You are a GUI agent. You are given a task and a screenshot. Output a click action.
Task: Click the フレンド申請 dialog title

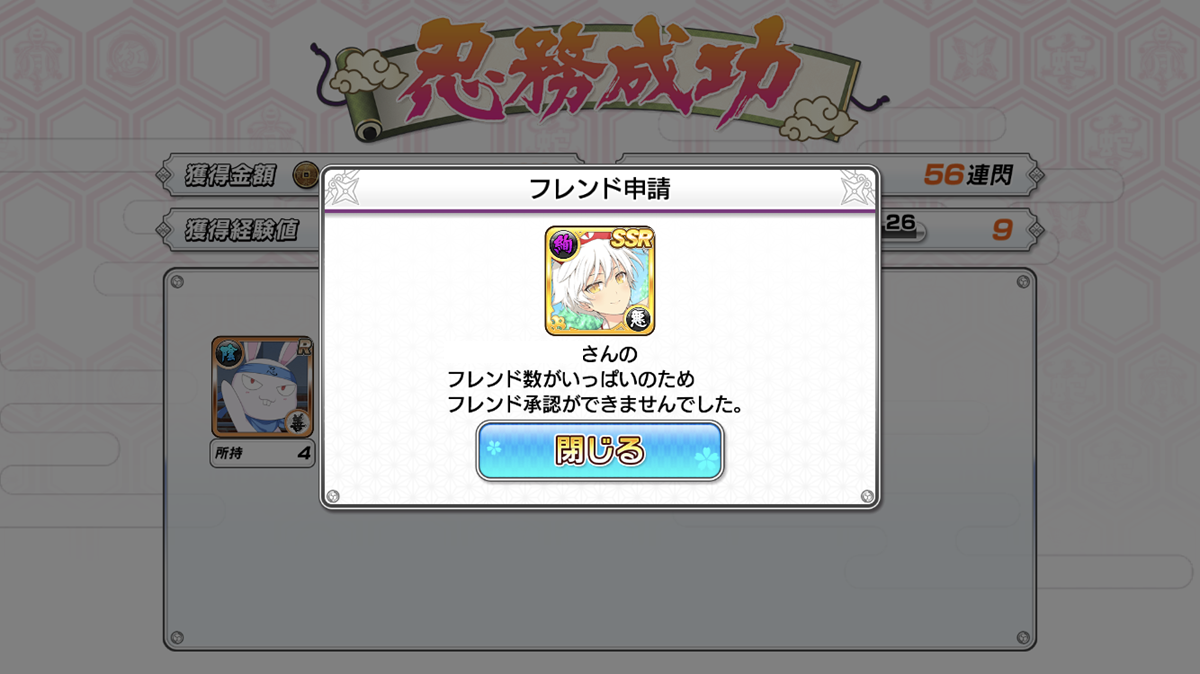tap(600, 188)
